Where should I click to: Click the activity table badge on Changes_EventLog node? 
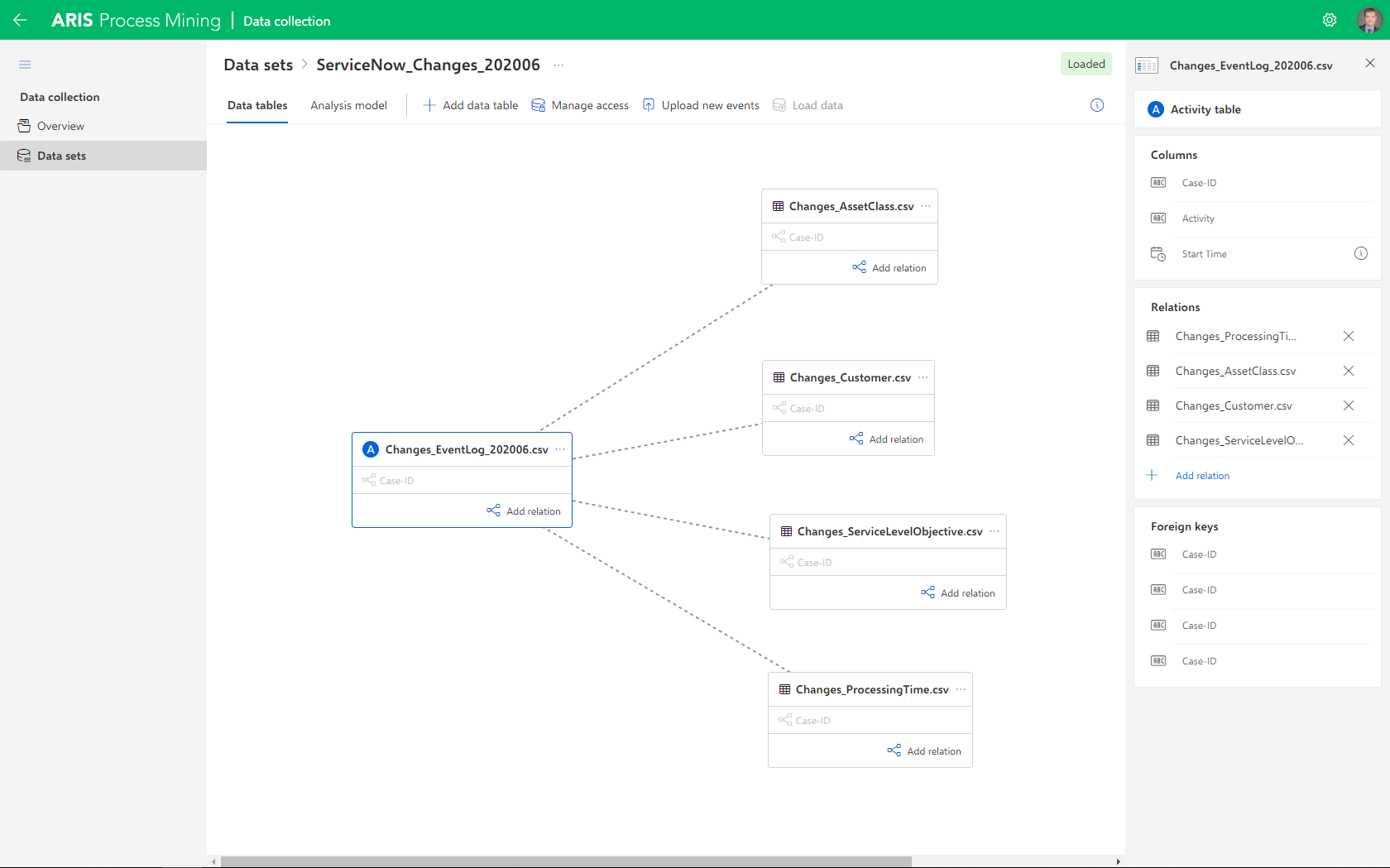[371, 449]
